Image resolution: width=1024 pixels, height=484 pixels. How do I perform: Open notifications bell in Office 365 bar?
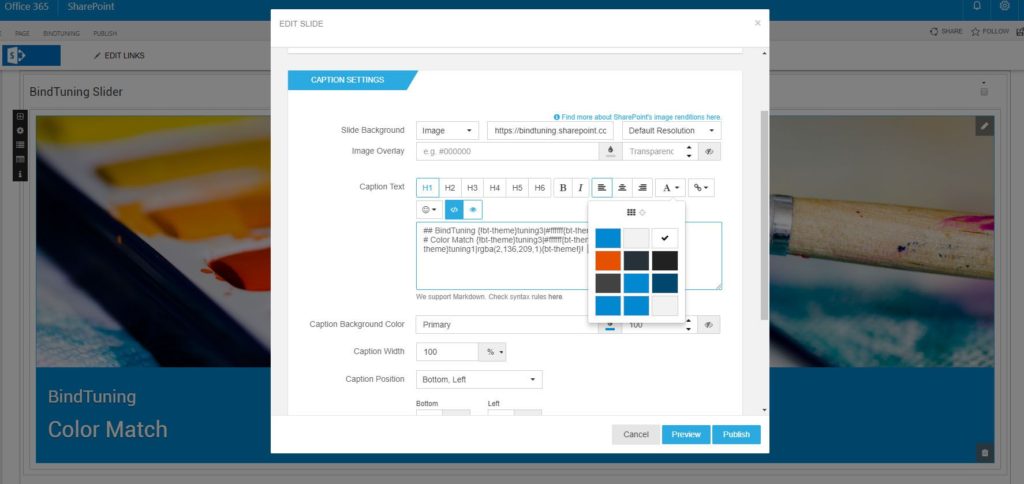point(977,7)
